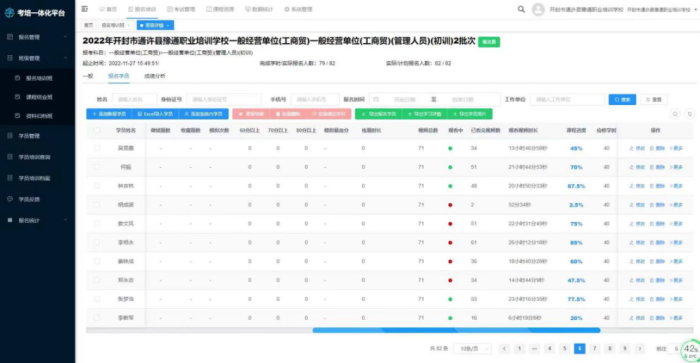Click the 考培一体化平台 logo icon
The height and width of the screenshot is (363, 700).
click(x=9, y=13)
